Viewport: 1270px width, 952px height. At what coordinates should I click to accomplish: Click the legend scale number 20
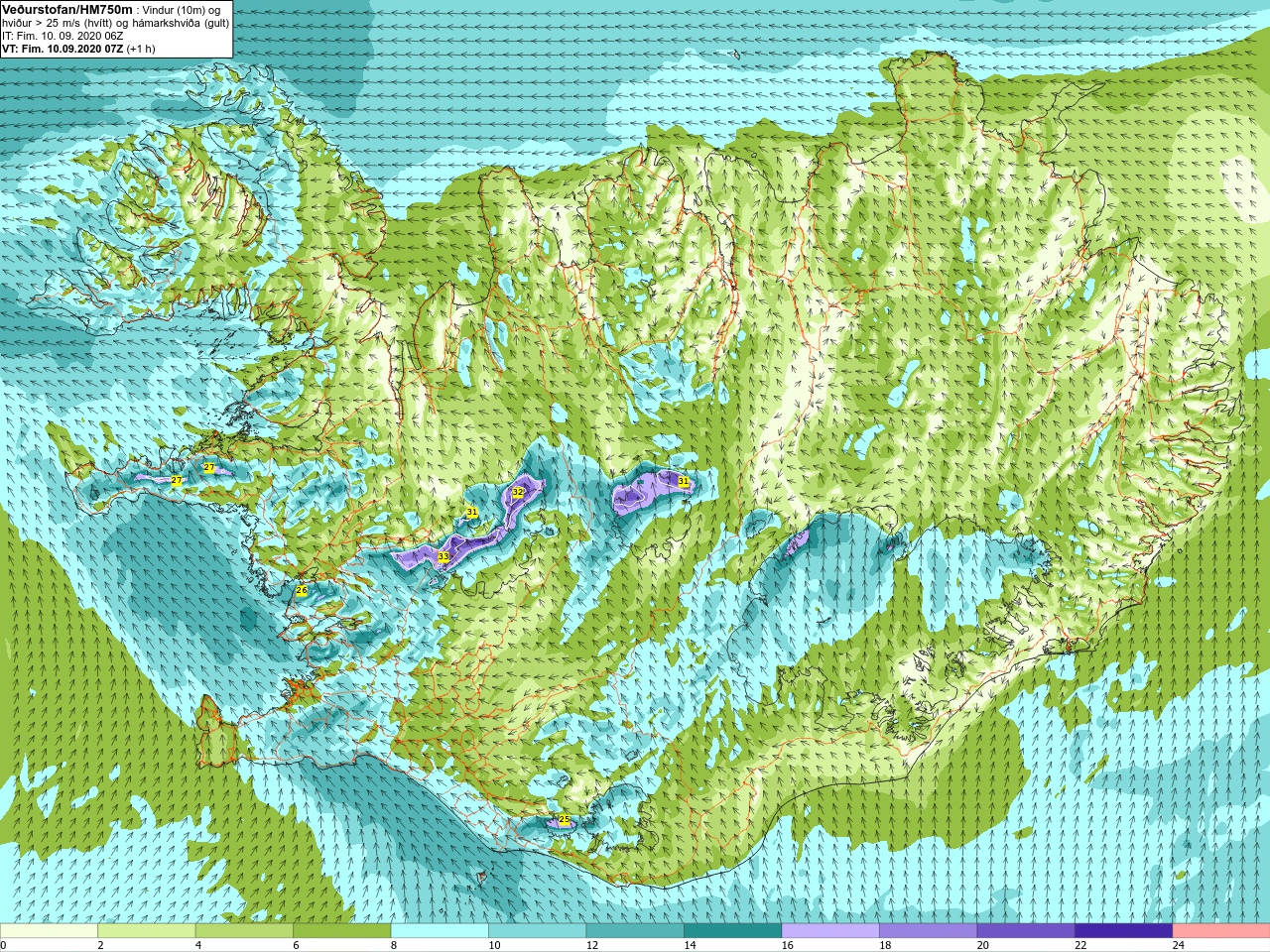[982, 945]
